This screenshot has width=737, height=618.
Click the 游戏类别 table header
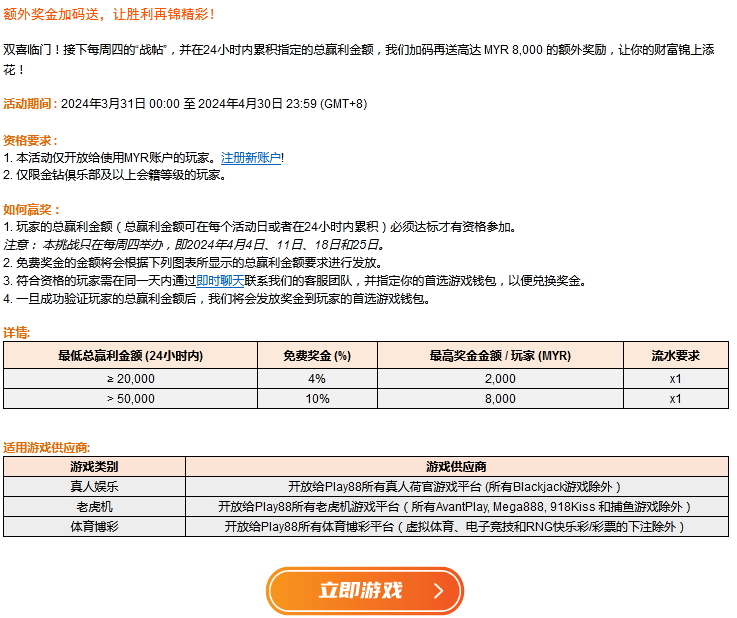pyautogui.click(x=94, y=466)
